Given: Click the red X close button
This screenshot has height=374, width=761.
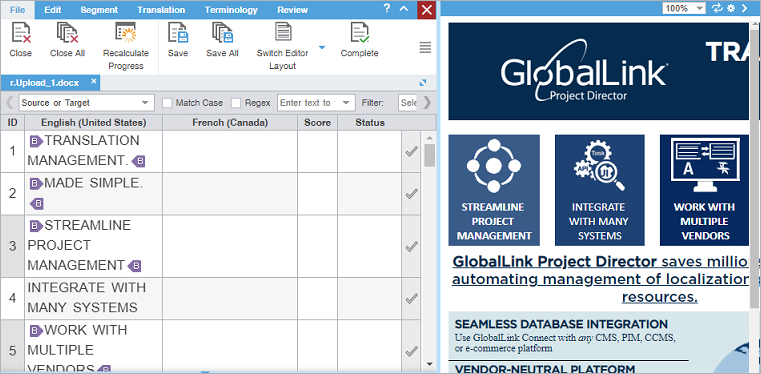Looking at the screenshot, I should pyautogui.click(x=426, y=10).
